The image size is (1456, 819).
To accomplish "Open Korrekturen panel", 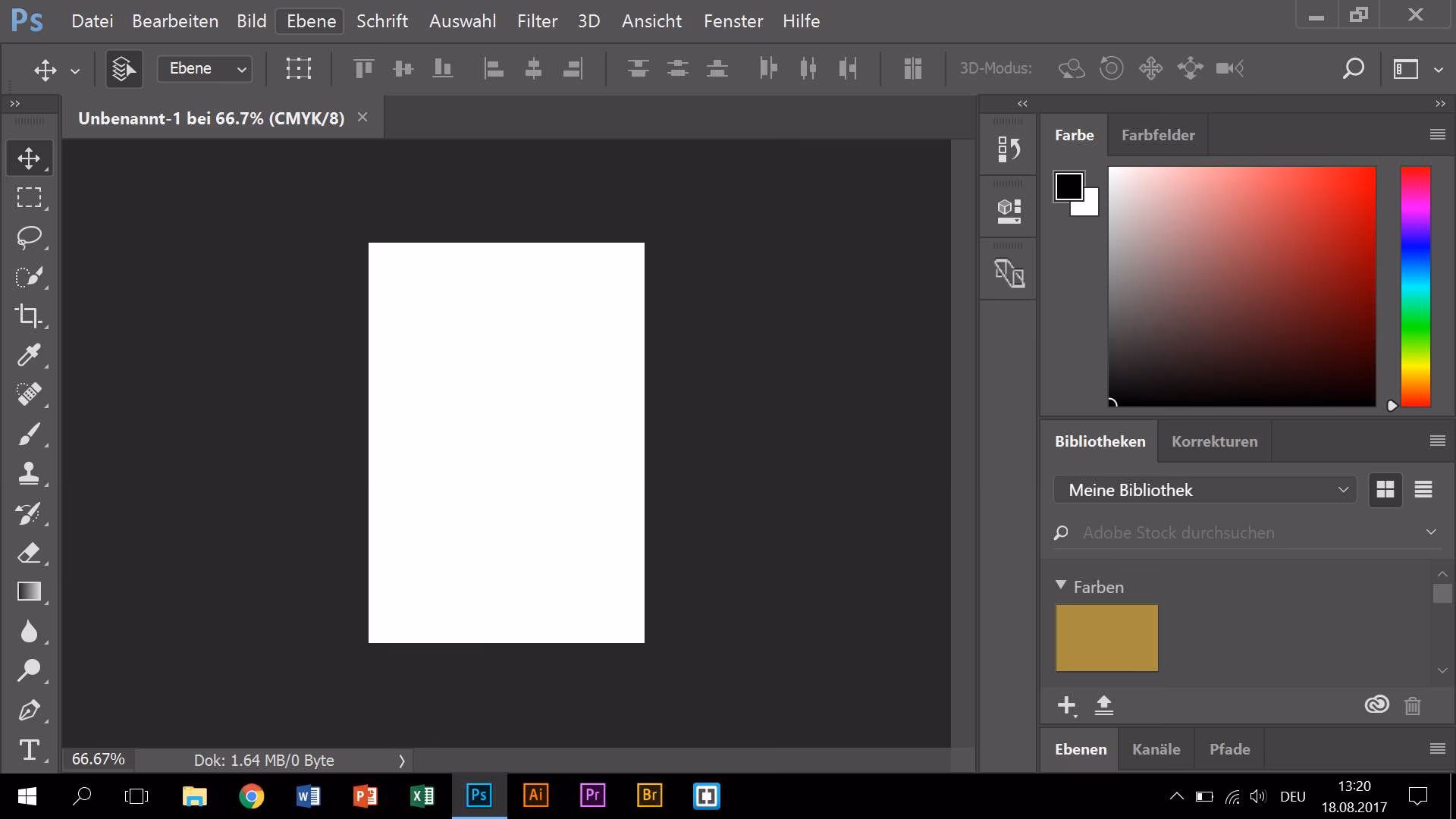I will (x=1214, y=441).
